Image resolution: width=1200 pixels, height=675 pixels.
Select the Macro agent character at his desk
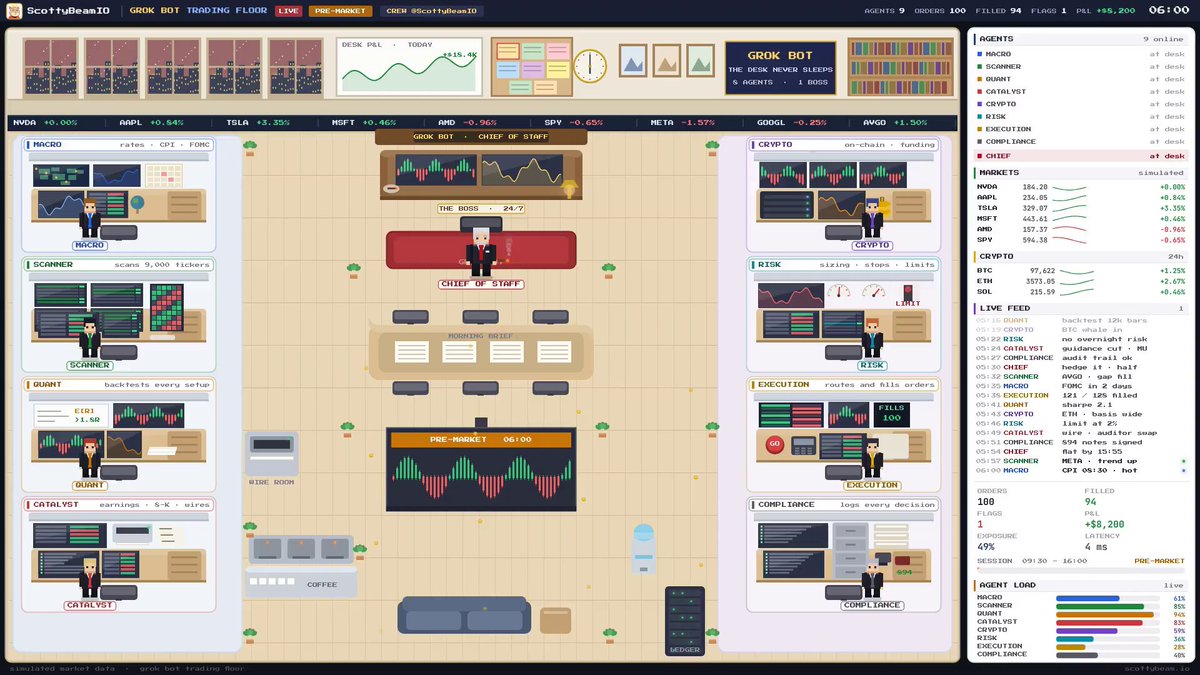(89, 220)
